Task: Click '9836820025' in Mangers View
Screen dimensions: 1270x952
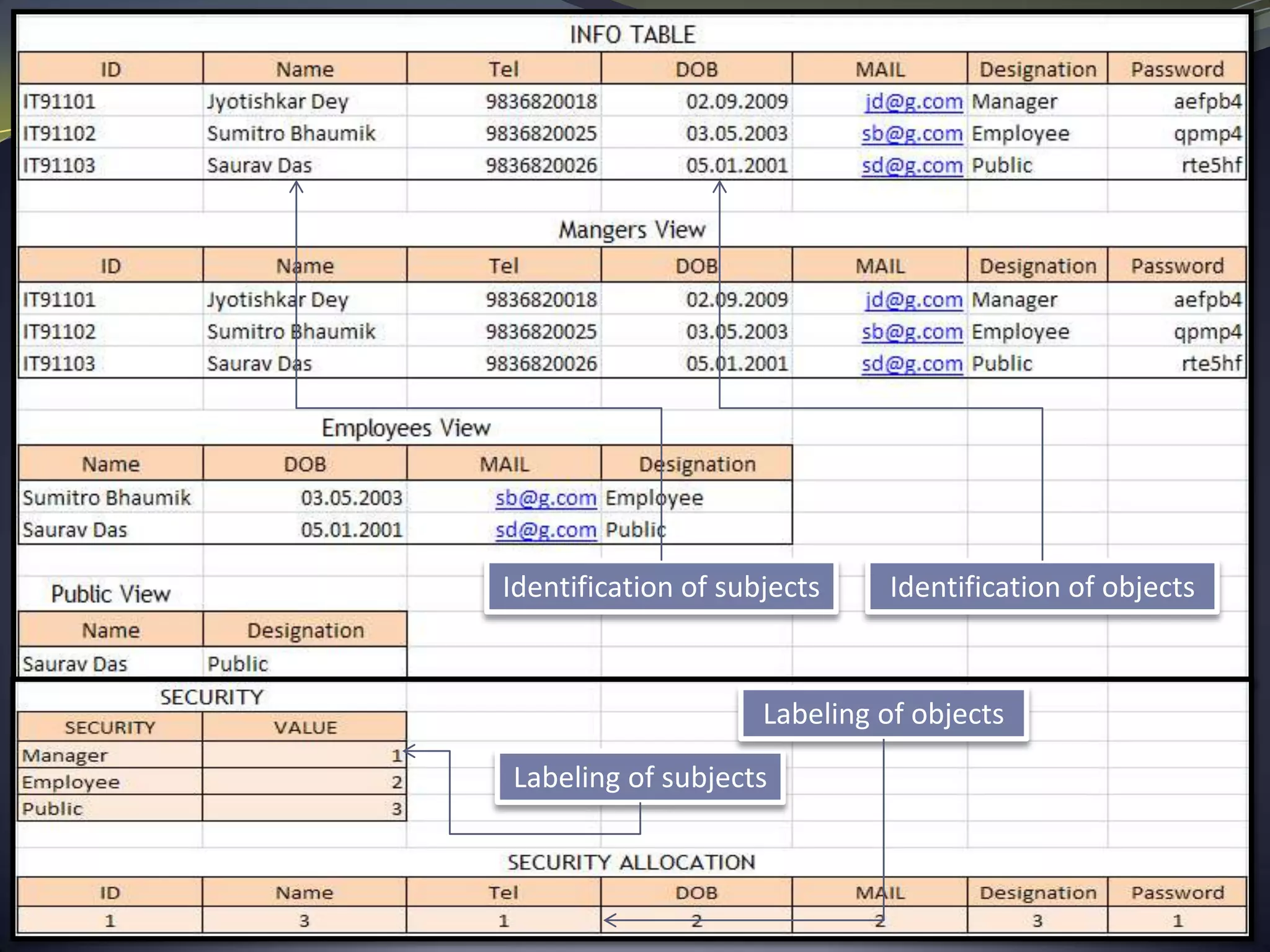Action: [541, 332]
